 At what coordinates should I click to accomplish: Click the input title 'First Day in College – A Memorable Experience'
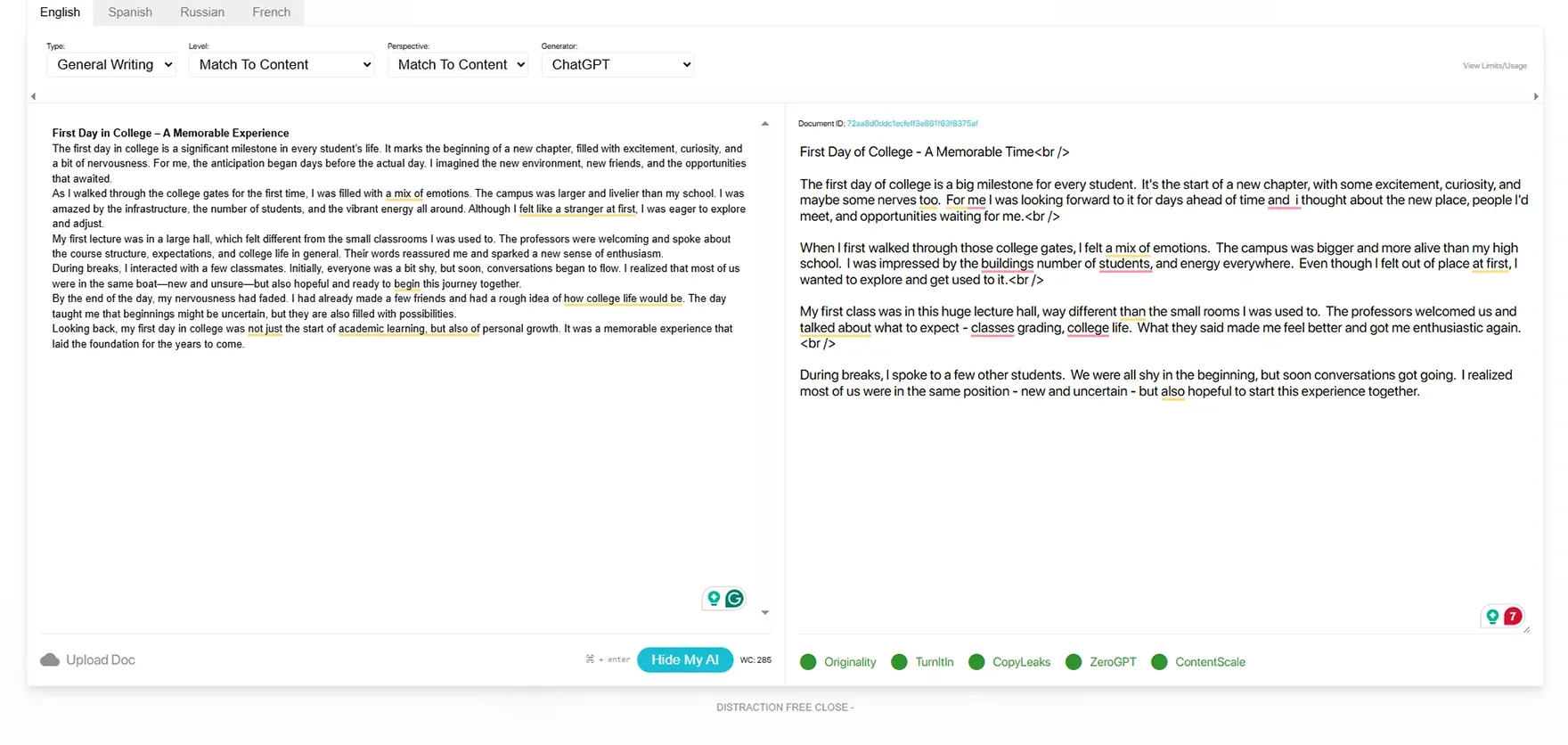(x=170, y=134)
